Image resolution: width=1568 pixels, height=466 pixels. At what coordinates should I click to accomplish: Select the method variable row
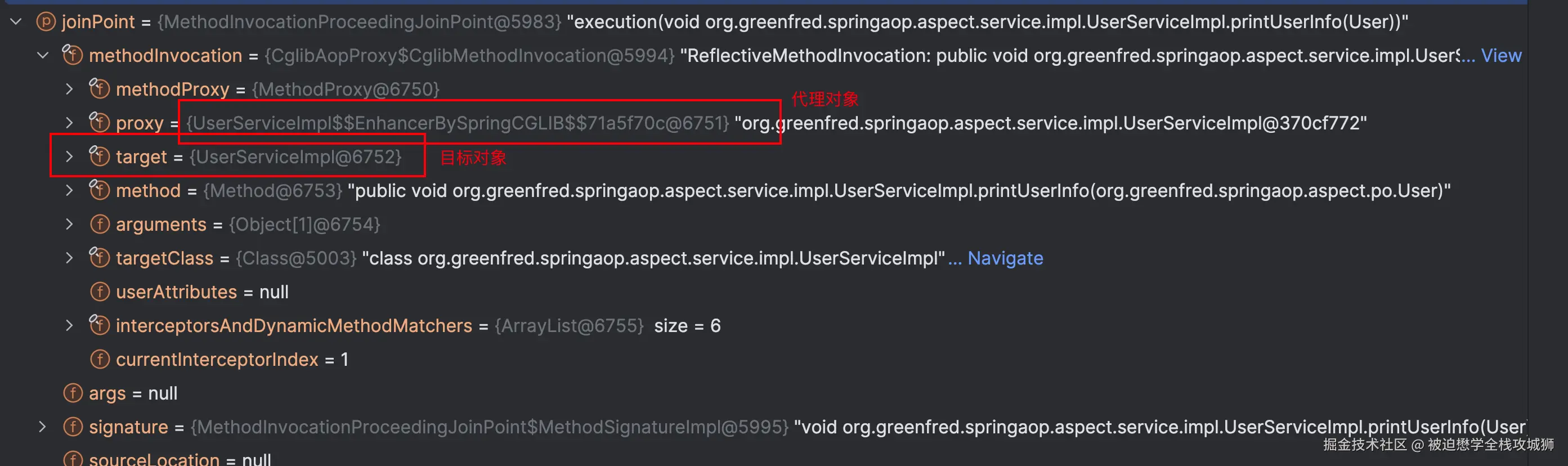tap(148, 190)
